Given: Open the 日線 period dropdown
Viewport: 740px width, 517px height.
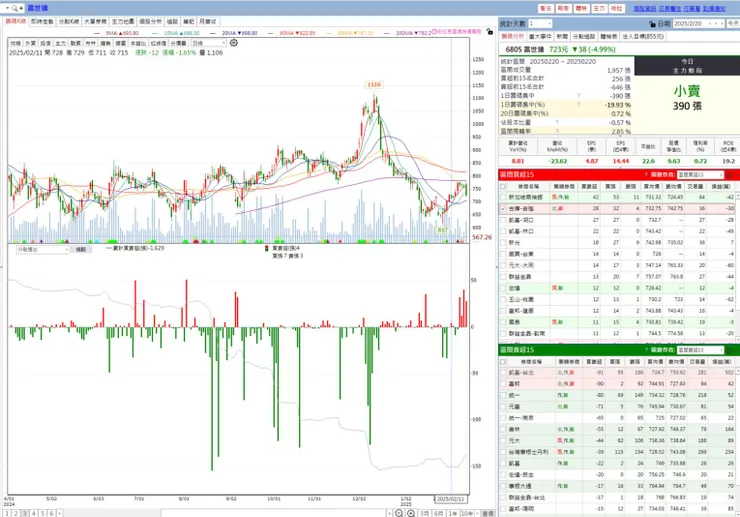Looking at the screenshot, I should click(x=208, y=43).
